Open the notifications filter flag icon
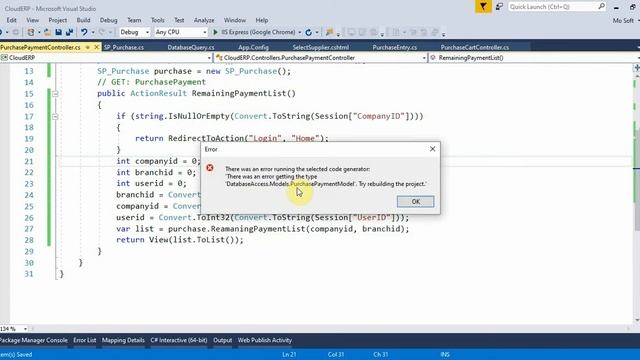The height and width of the screenshot is (360, 640). (x=483, y=7)
